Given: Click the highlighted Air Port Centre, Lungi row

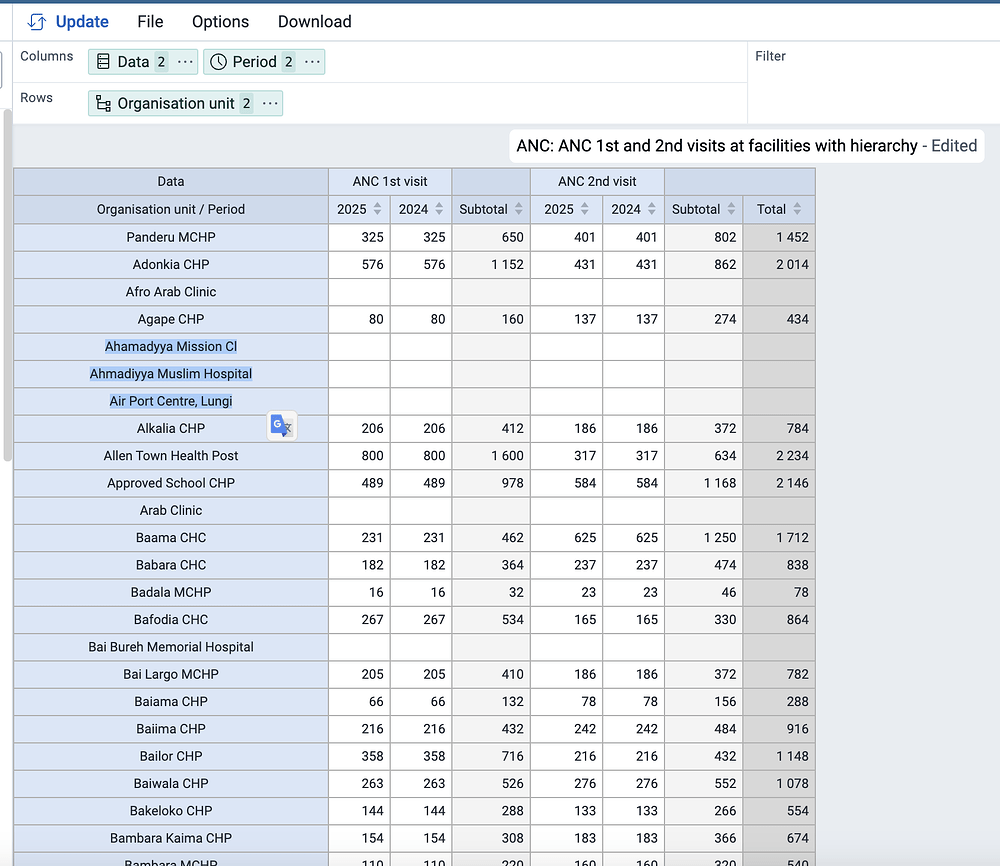Looking at the screenshot, I should point(171,401).
